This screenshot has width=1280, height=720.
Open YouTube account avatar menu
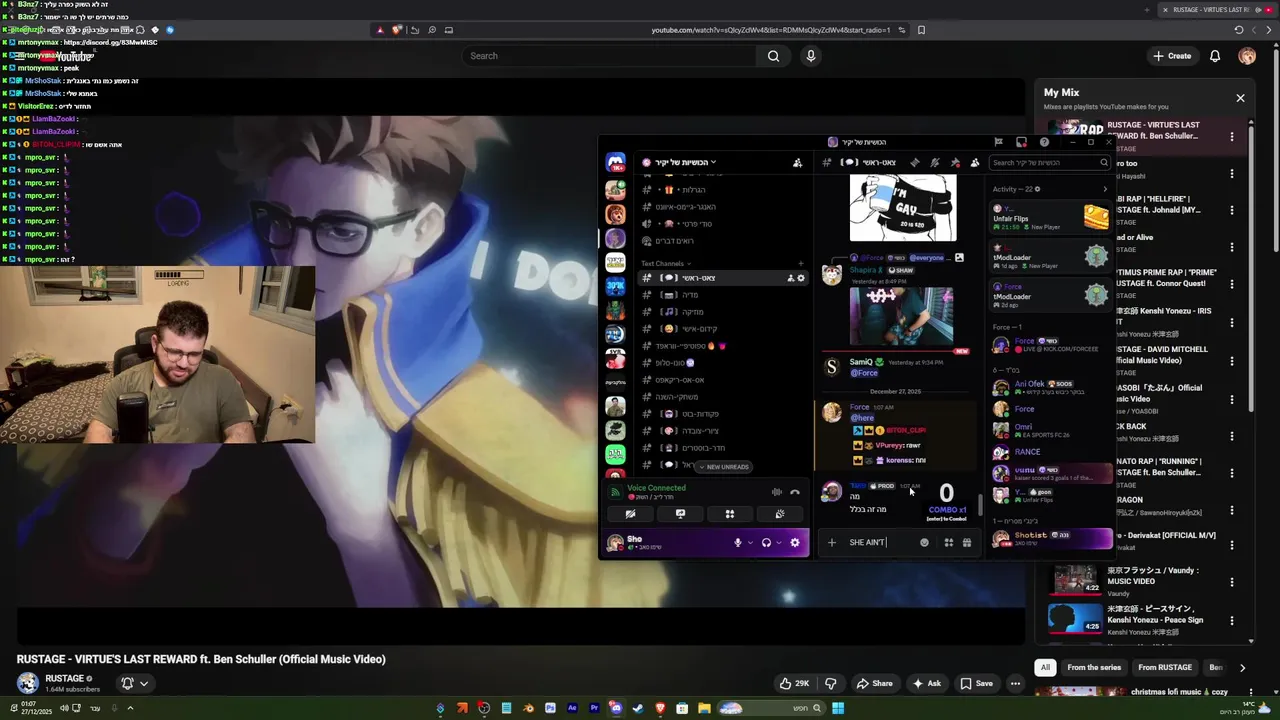[1247, 56]
